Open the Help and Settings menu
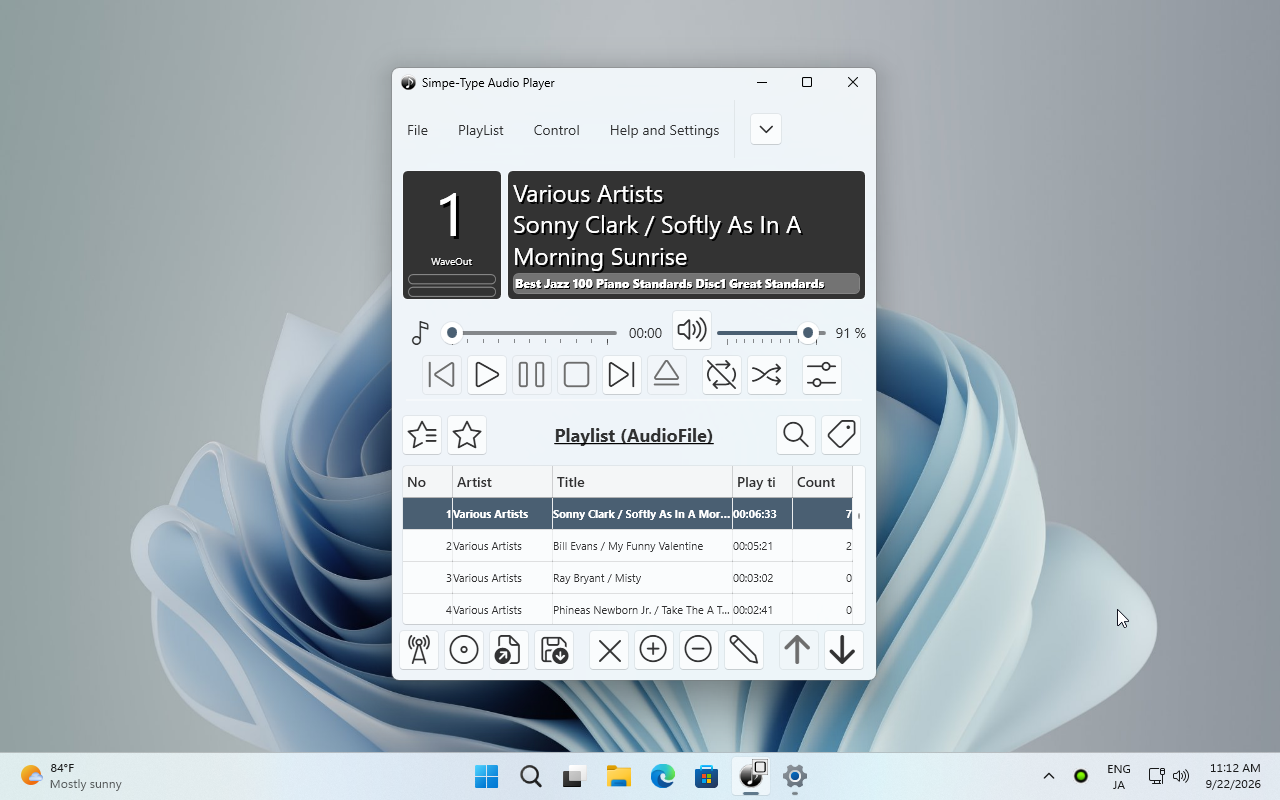Image resolution: width=1280 pixels, height=800 pixels. click(665, 130)
